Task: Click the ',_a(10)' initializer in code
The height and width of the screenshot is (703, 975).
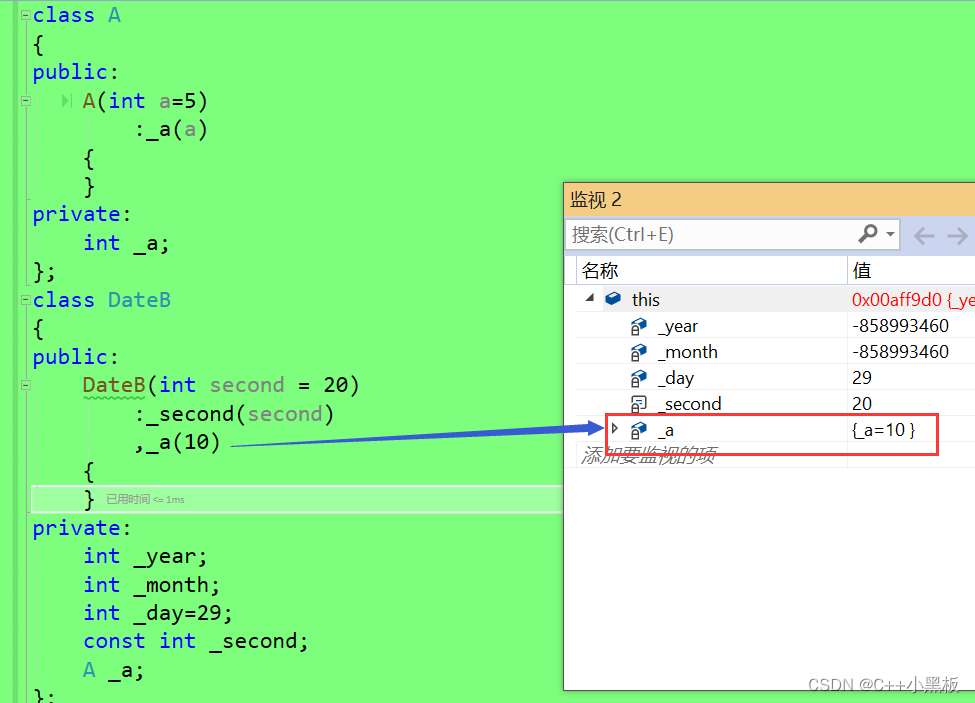Action: (x=177, y=443)
